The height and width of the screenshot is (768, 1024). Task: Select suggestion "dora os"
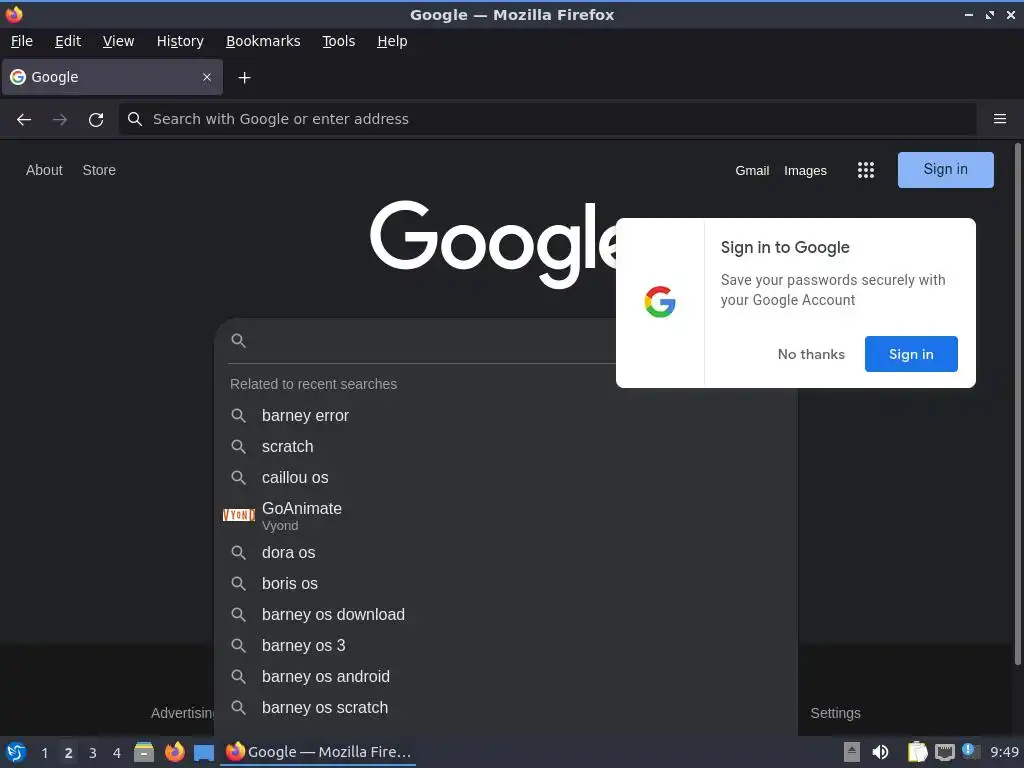coord(505,552)
